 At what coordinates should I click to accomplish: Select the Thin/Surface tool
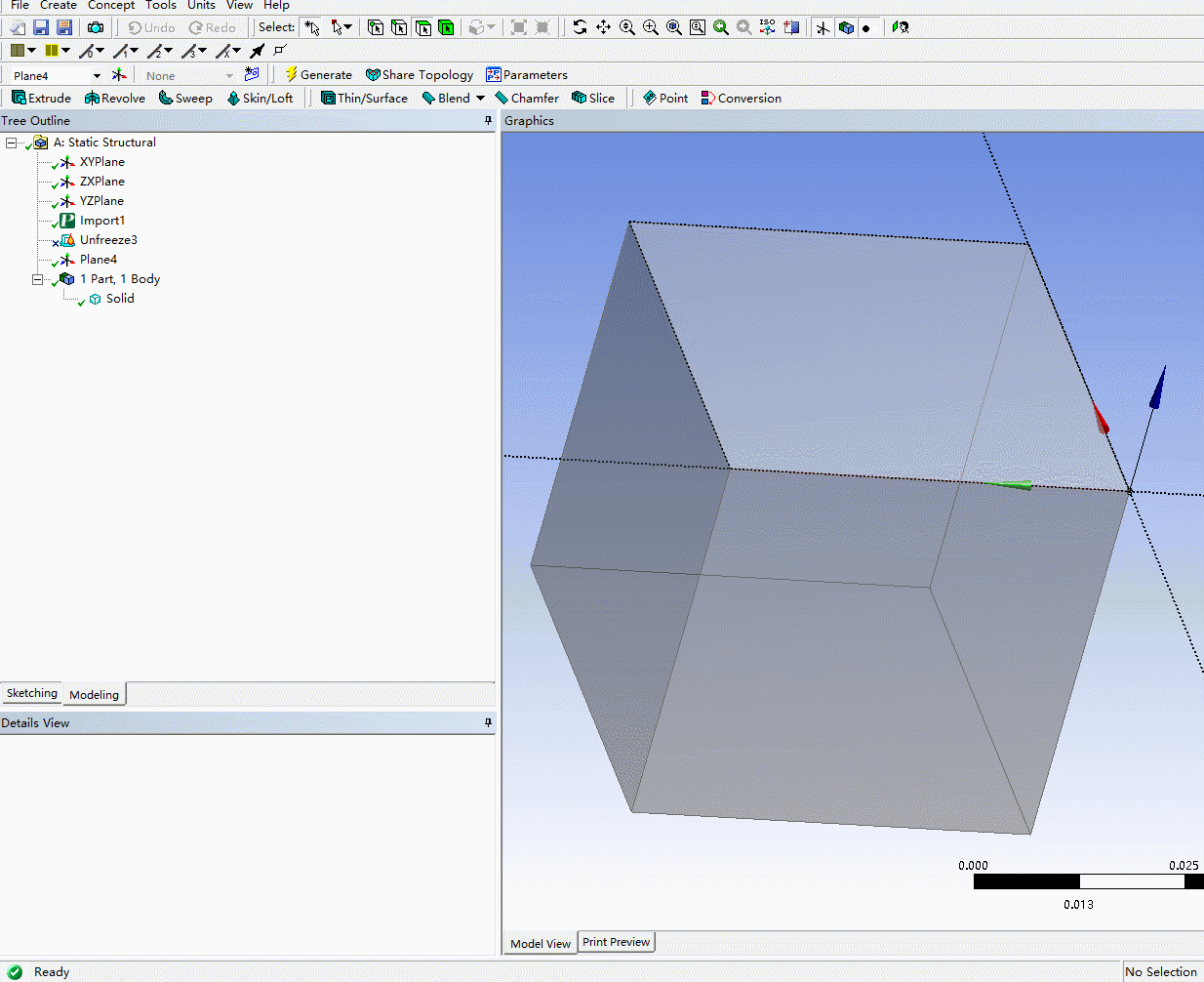[364, 98]
